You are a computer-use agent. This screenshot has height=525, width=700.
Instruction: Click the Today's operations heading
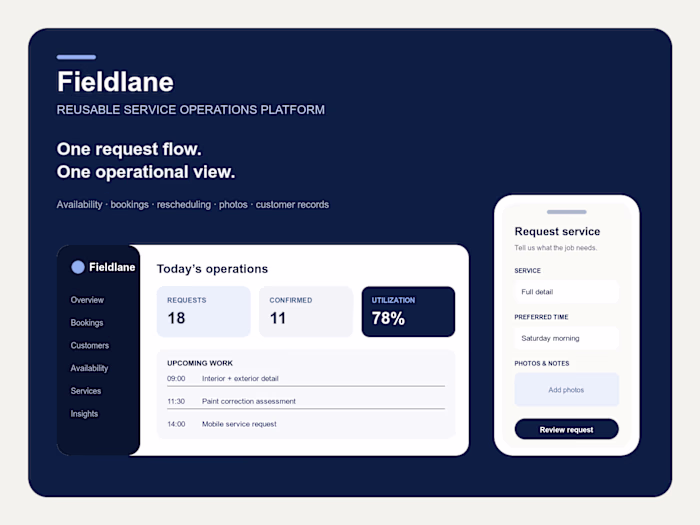coord(212,269)
